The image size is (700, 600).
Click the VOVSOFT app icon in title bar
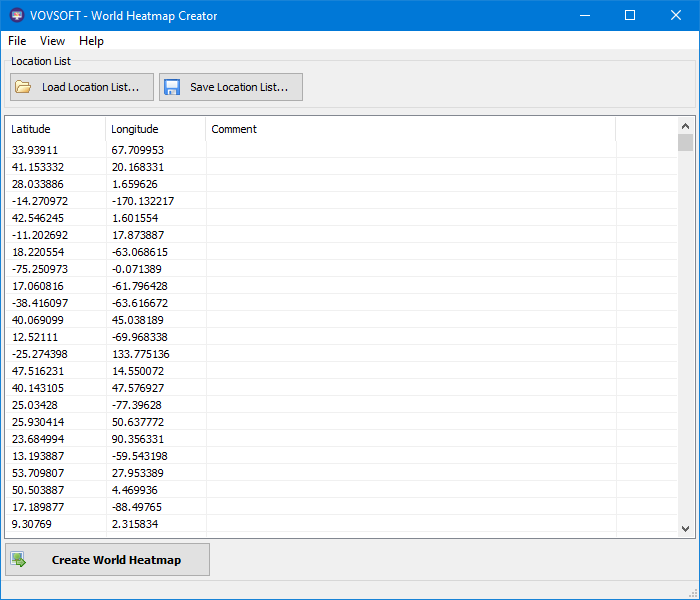(x=17, y=15)
